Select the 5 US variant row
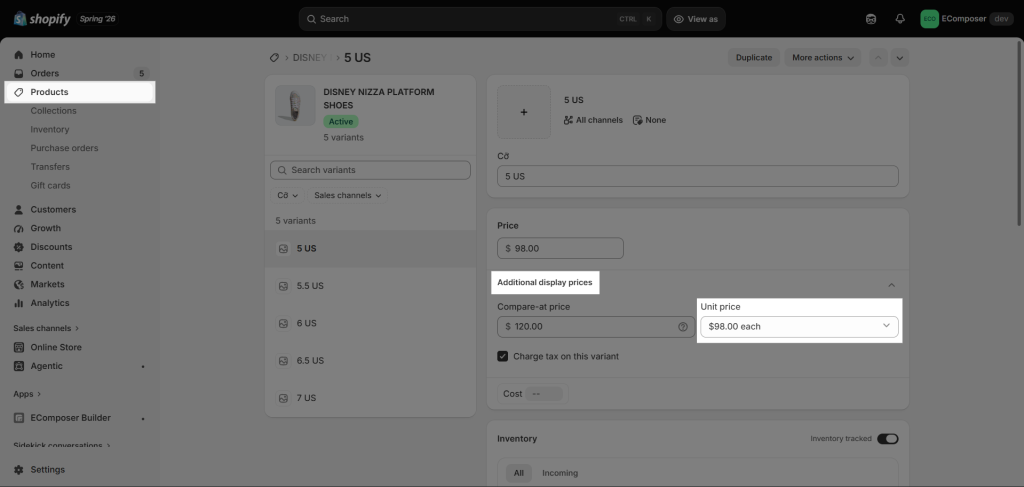1024x487 pixels. point(370,249)
